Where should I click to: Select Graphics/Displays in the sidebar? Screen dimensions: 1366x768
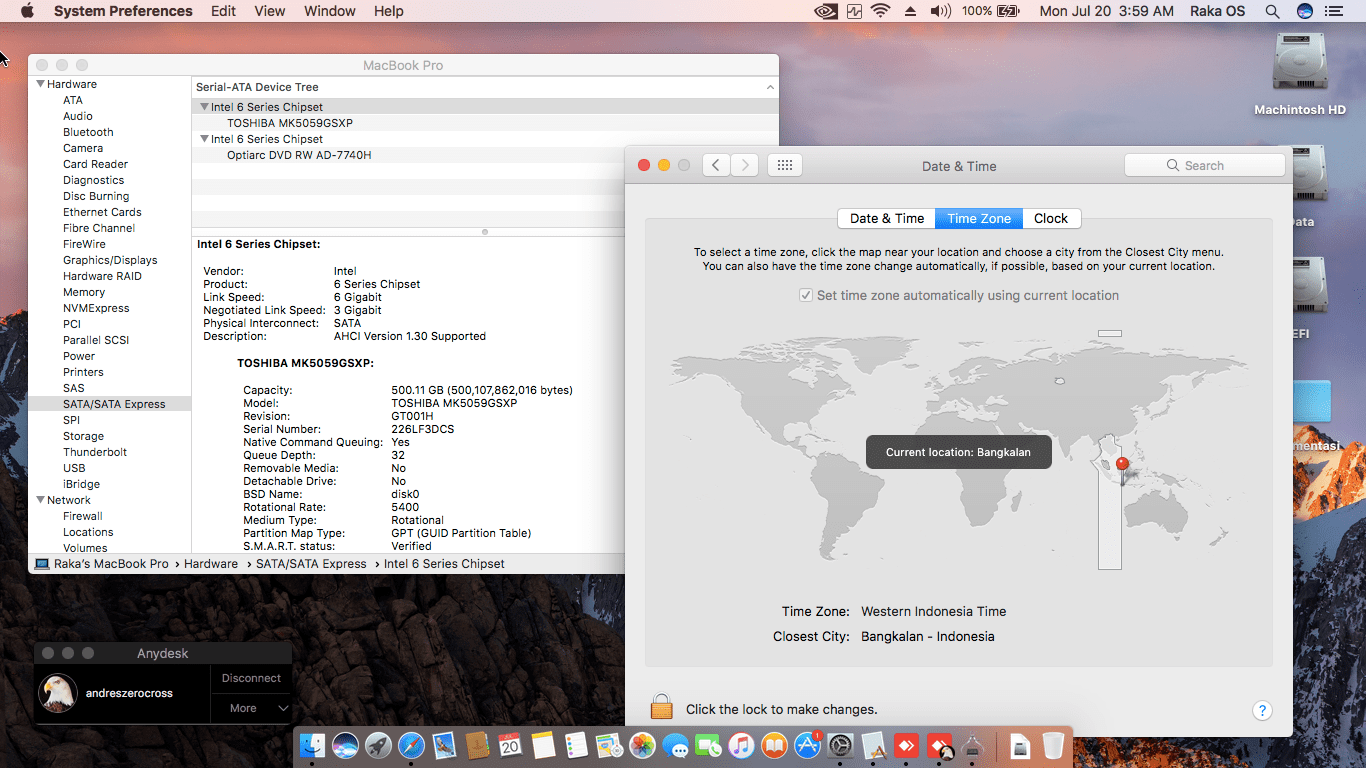110,260
